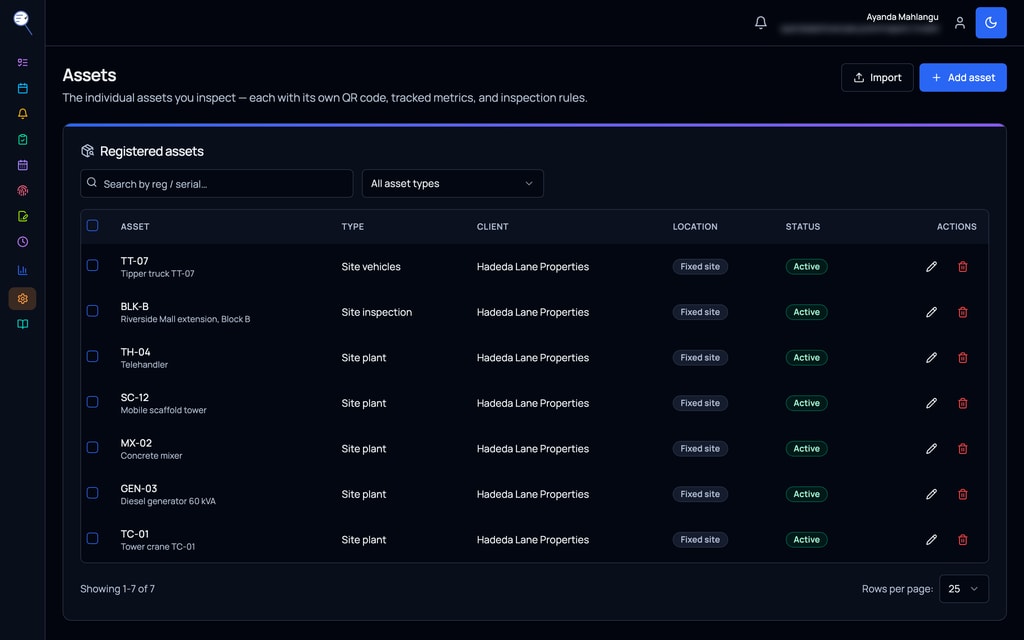1024x640 pixels.
Task: Edit the TC-01 Tower crane asset
Action: point(931,539)
